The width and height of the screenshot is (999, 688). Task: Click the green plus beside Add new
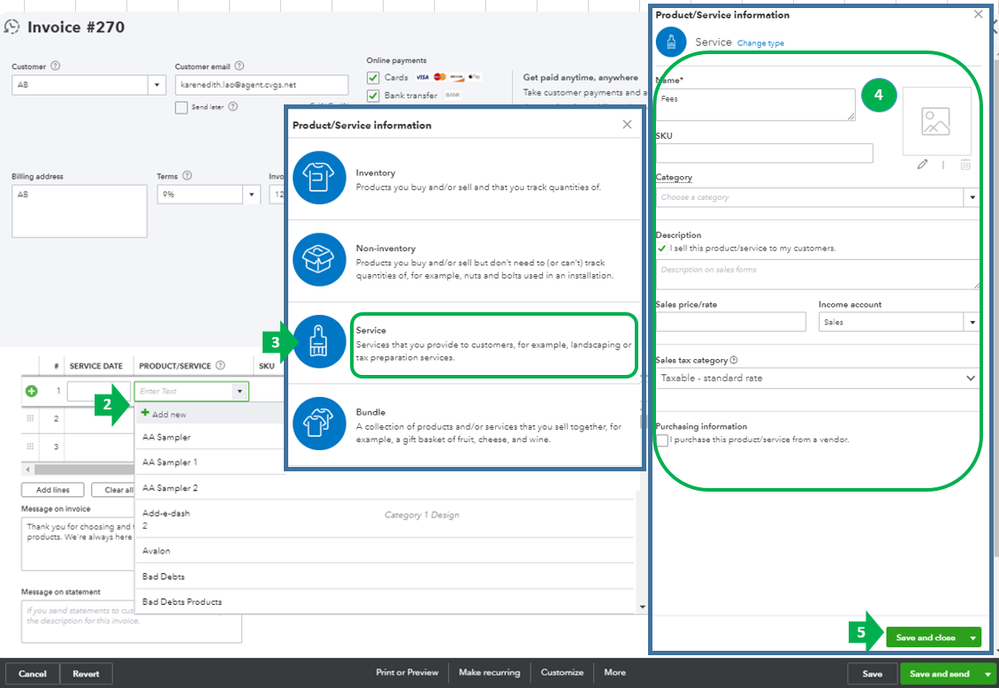point(145,413)
